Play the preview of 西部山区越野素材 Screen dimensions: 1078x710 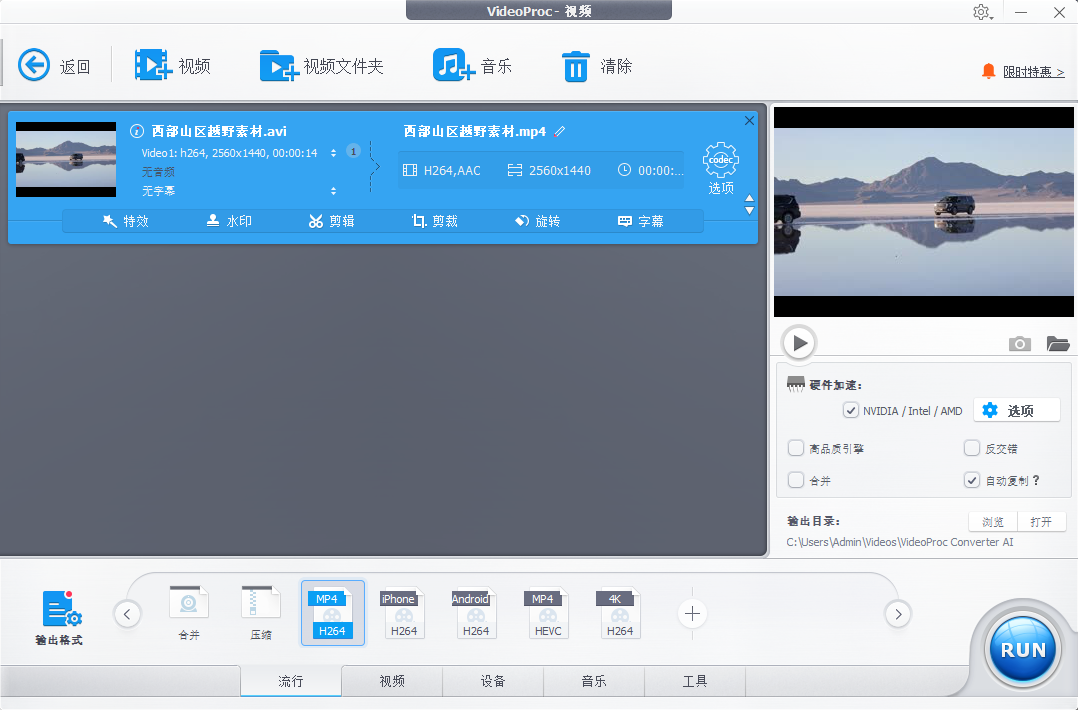point(798,342)
